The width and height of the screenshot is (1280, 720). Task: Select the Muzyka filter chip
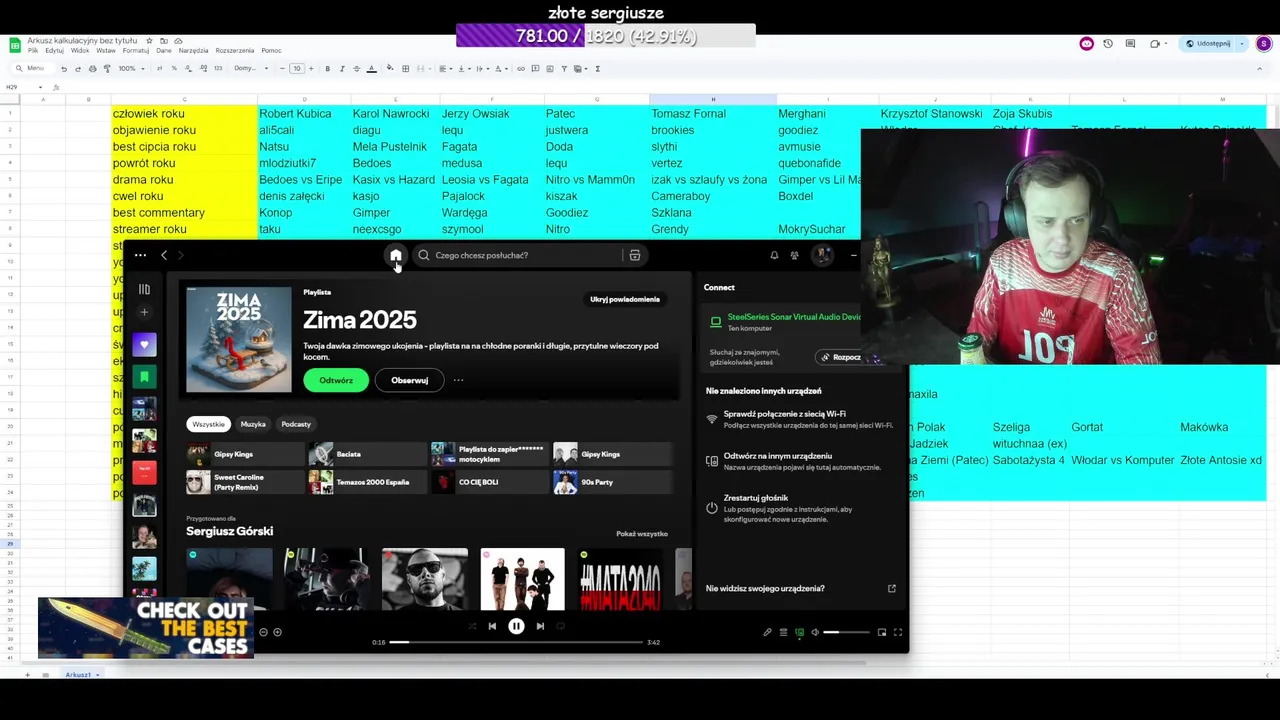pos(253,424)
